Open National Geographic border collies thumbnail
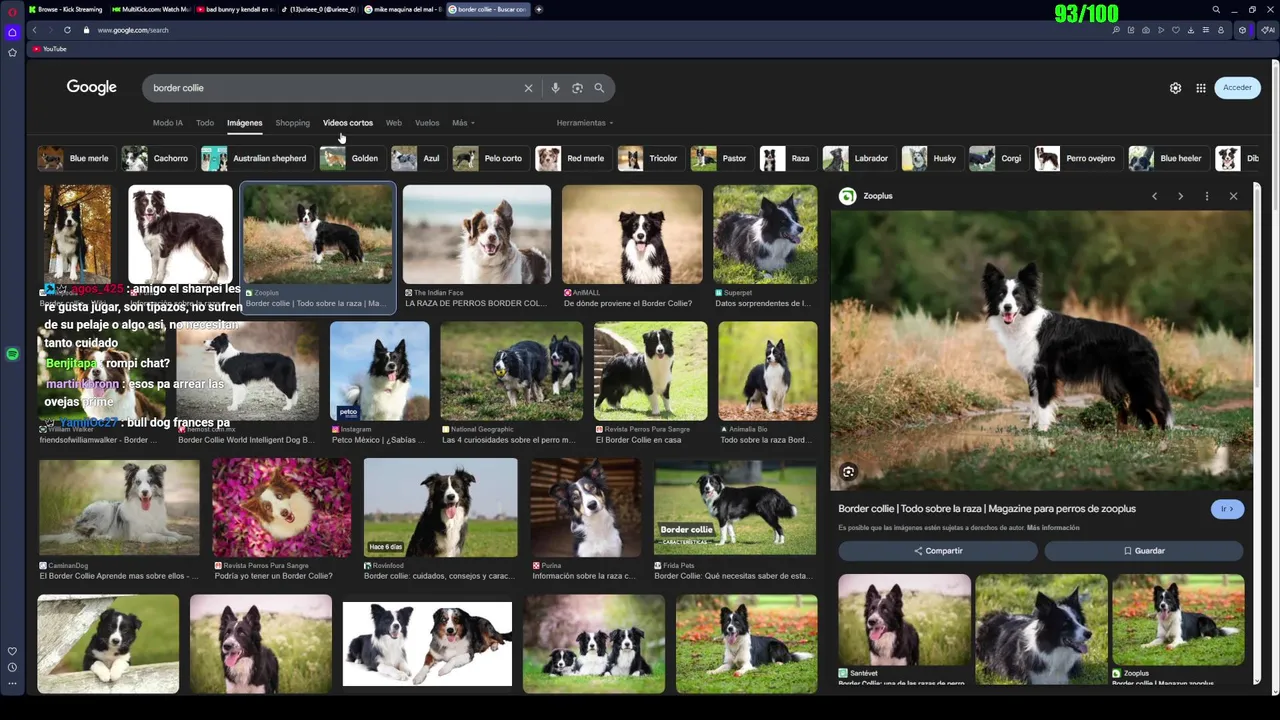The height and width of the screenshot is (720, 1280). [512, 371]
